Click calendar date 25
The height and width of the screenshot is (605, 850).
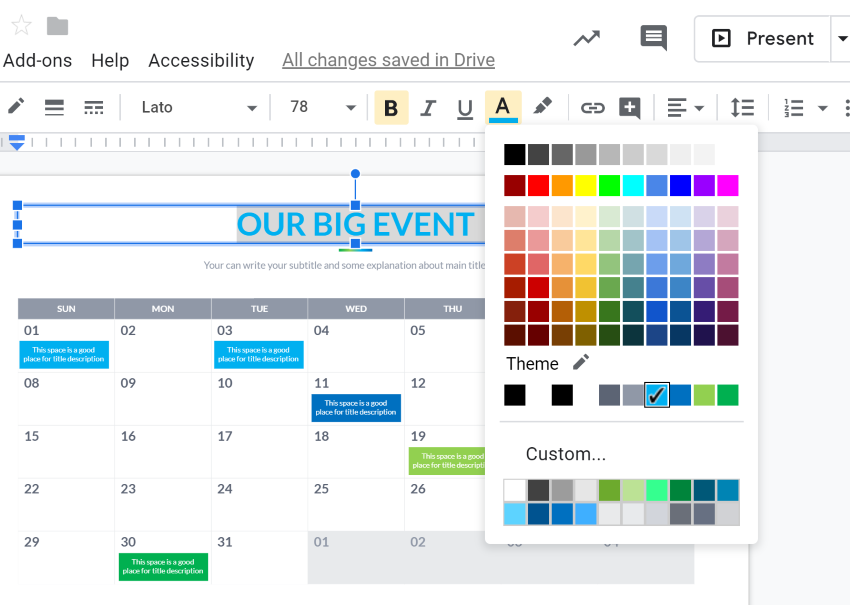click(x=321, y=489)
